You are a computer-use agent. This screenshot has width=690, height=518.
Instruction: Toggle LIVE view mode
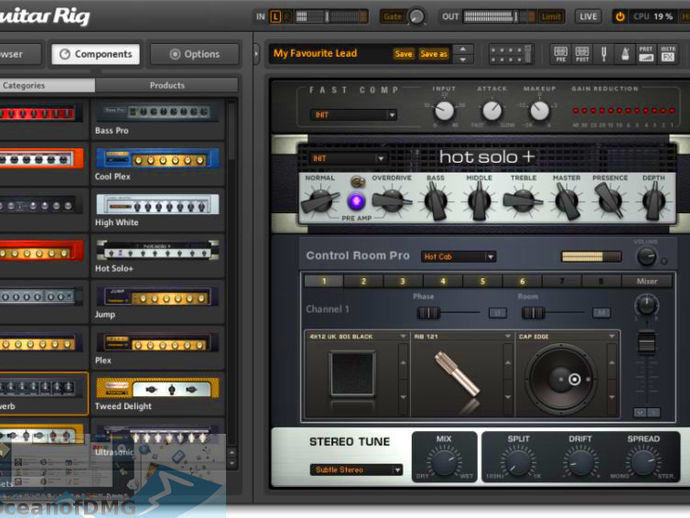point(588,17)
